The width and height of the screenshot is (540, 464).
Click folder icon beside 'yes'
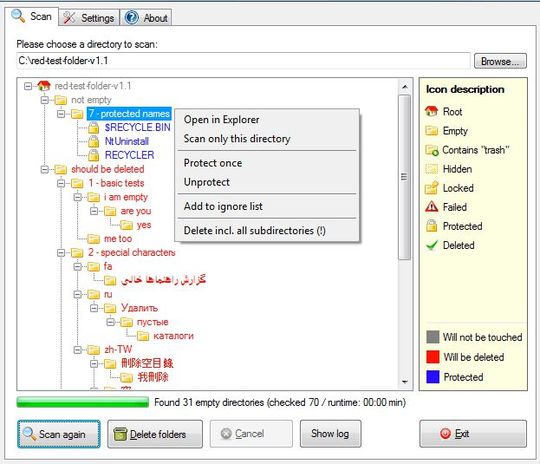126,225
